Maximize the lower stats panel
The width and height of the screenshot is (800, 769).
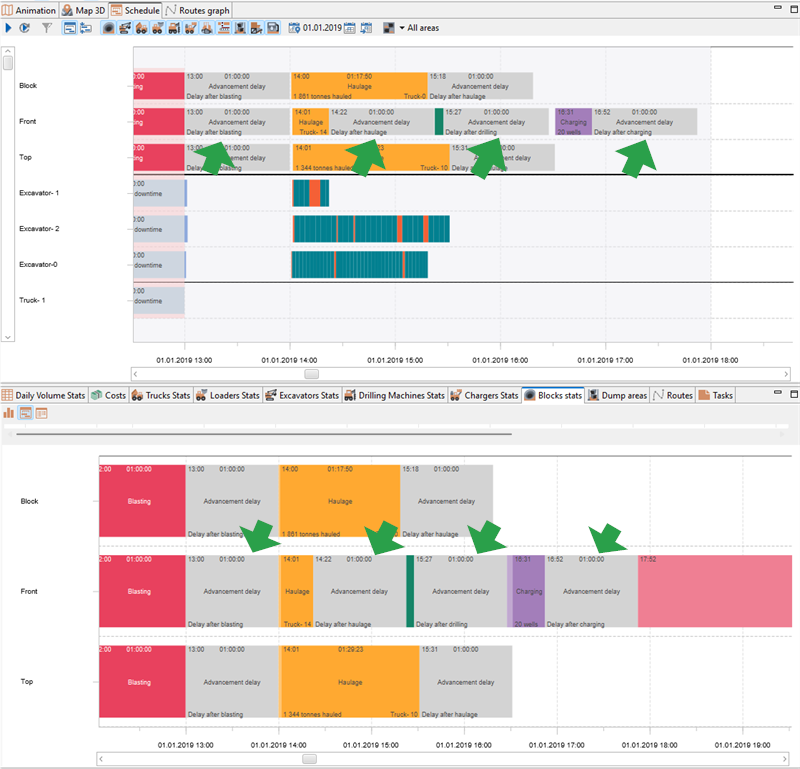tap(794, 393)
